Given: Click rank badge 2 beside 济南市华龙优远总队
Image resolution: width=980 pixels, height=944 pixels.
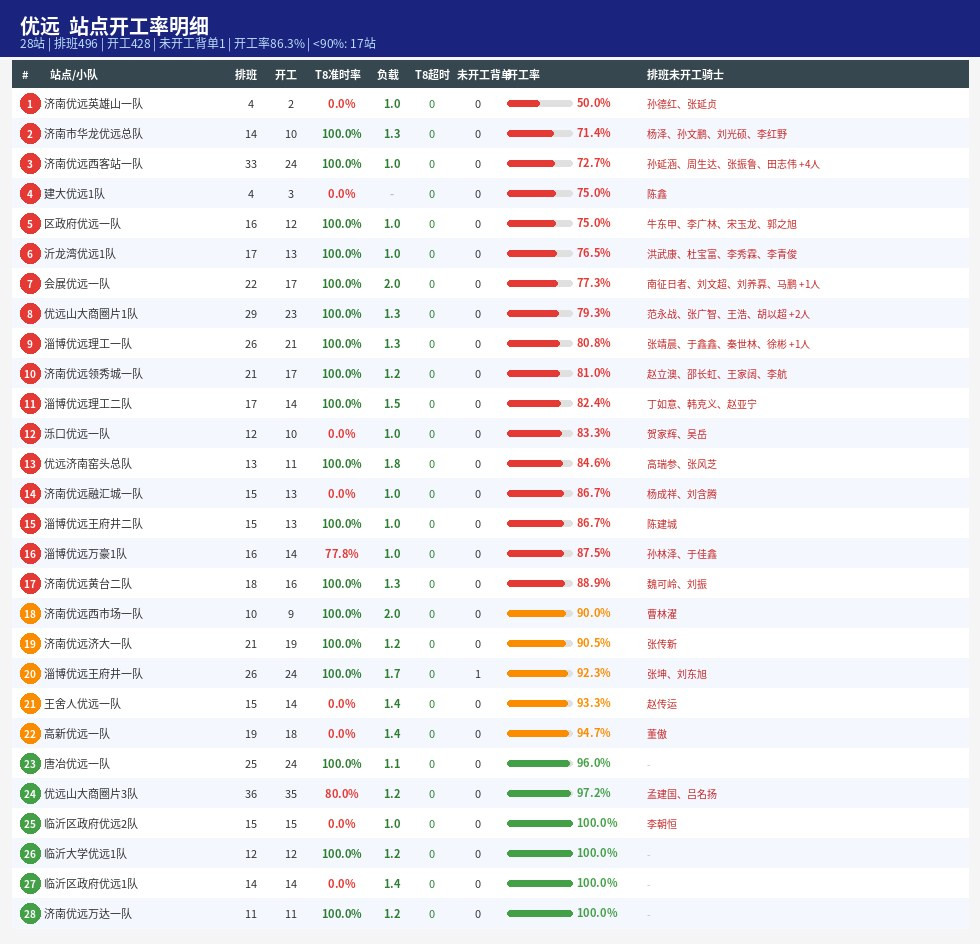Looking at the screenshot, I should (x=29, y=134).
